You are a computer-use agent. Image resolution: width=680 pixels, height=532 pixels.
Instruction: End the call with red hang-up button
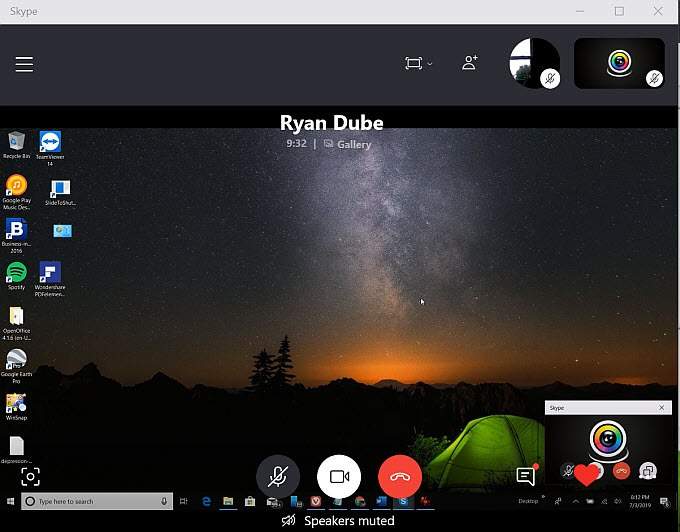(400, 477)
